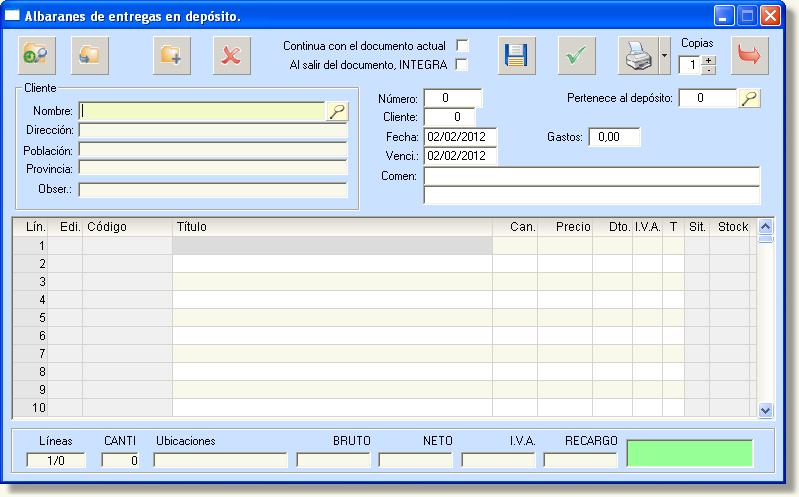This screenshot has height=497, width=799.
Task: Delete document using the red X icon
Action: click(x=232, y=55)
